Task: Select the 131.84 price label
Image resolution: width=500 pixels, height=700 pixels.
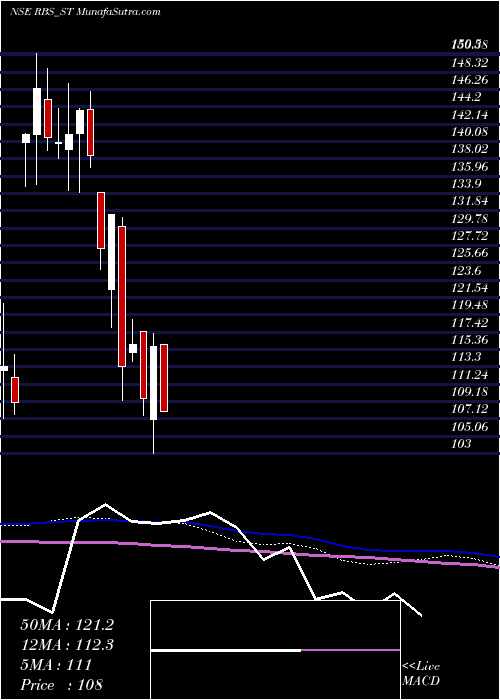Action: (469, 201)
